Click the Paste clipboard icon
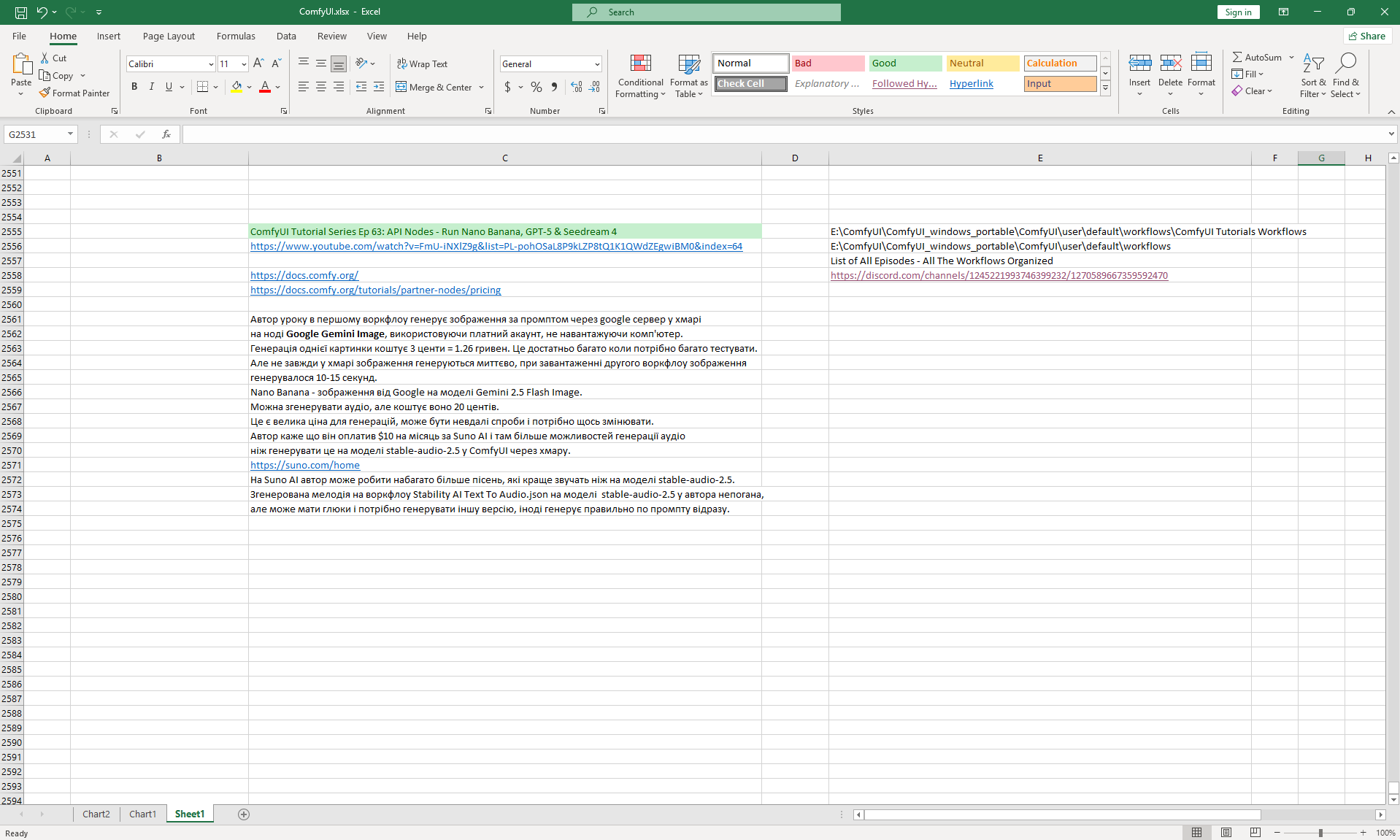 (21, 65)
